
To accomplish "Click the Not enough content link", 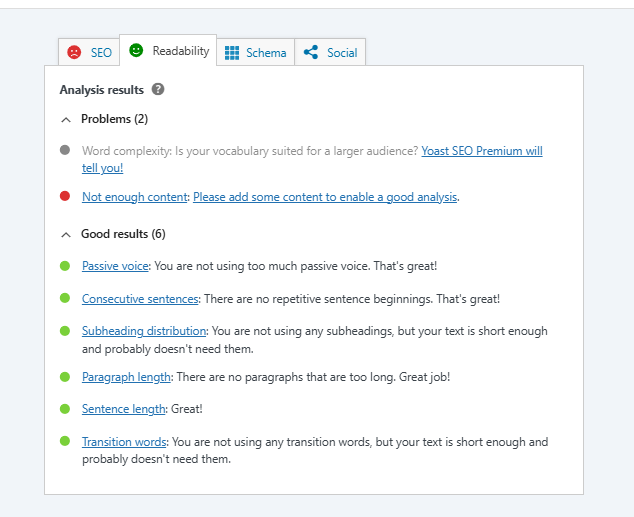I will coord(134,197).
